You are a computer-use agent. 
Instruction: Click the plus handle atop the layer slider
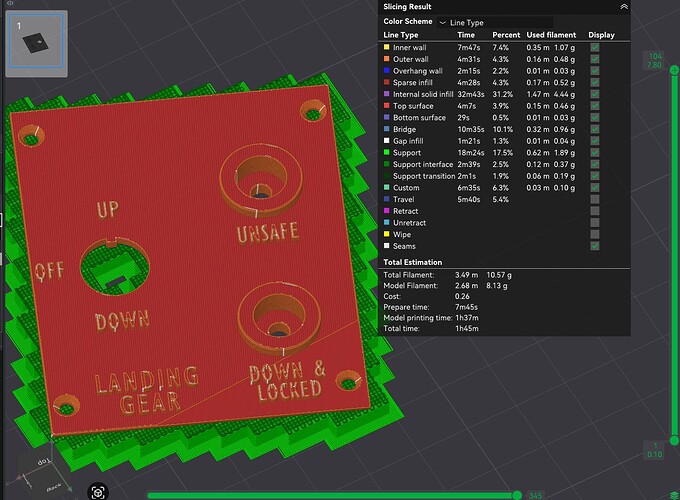674,70
